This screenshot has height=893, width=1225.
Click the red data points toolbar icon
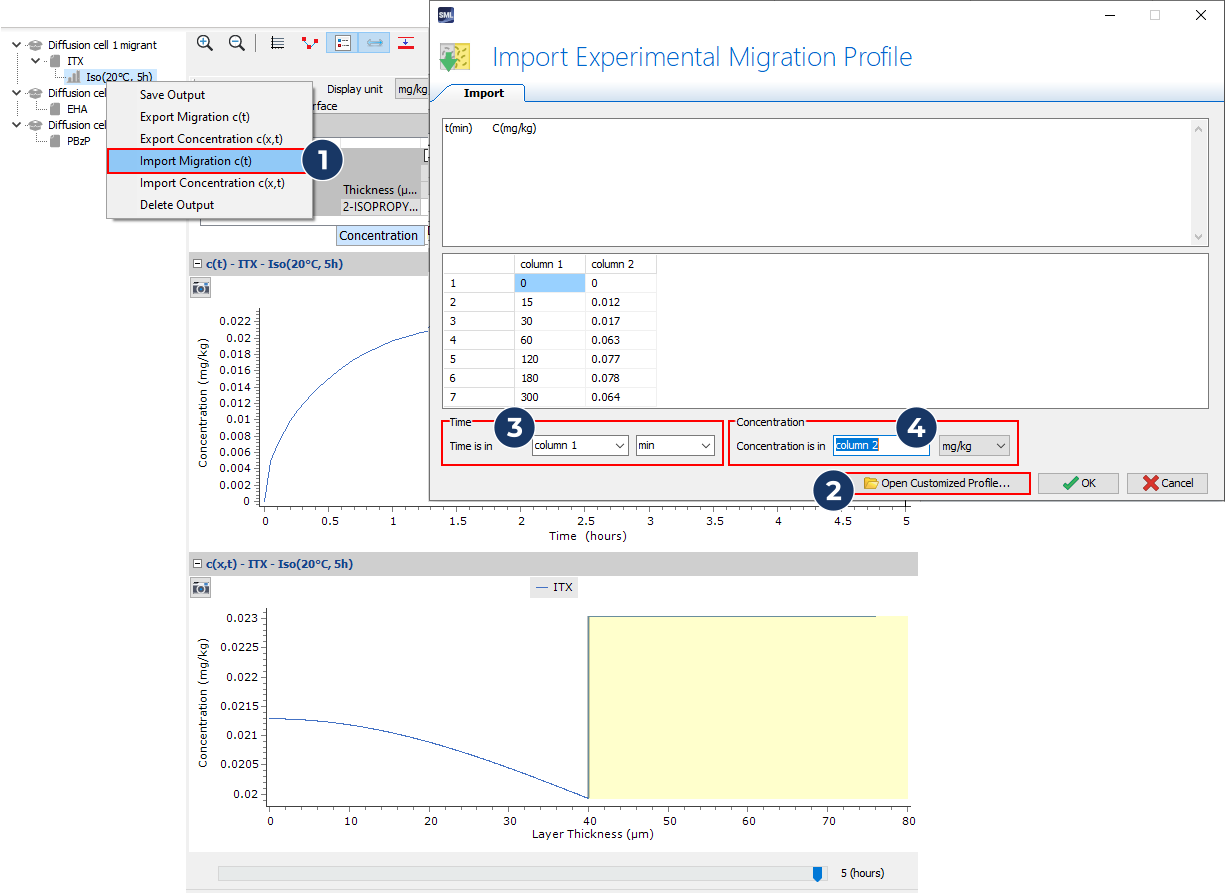coord(310,43)
